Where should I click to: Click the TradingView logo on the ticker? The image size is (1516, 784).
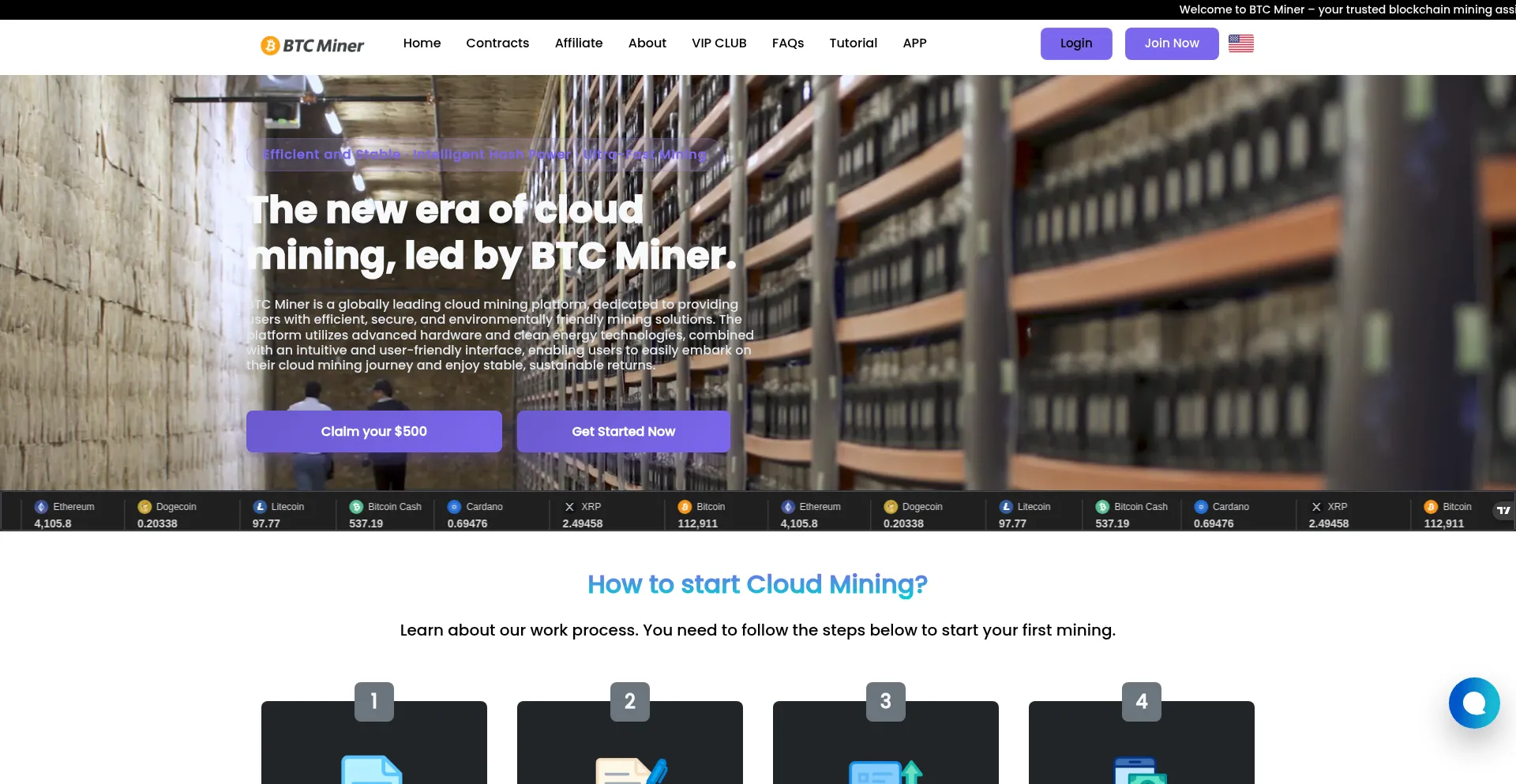click(x=1503, y=510)
